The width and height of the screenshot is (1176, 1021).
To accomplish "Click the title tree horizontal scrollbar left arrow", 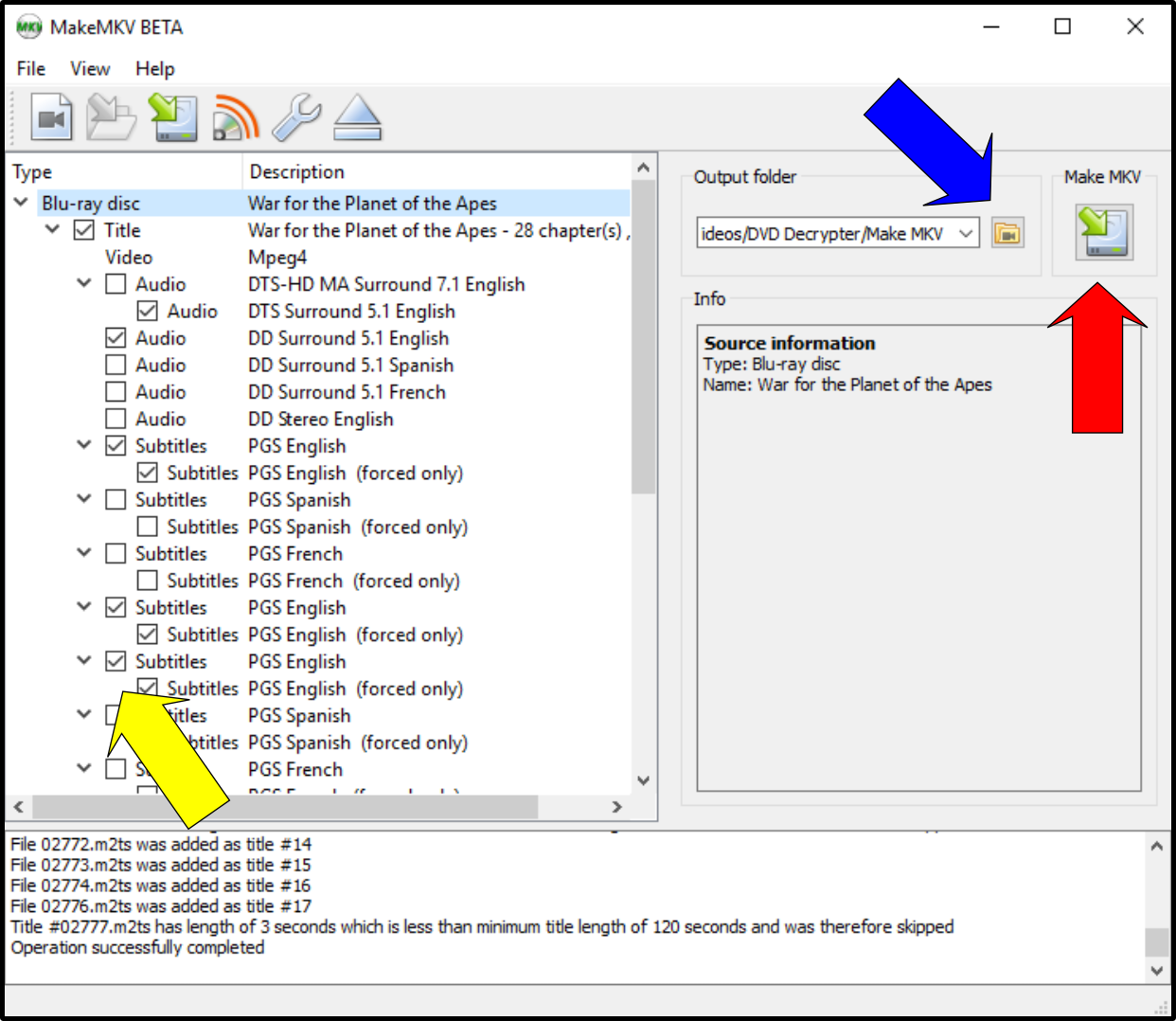I will pos(19,807).
